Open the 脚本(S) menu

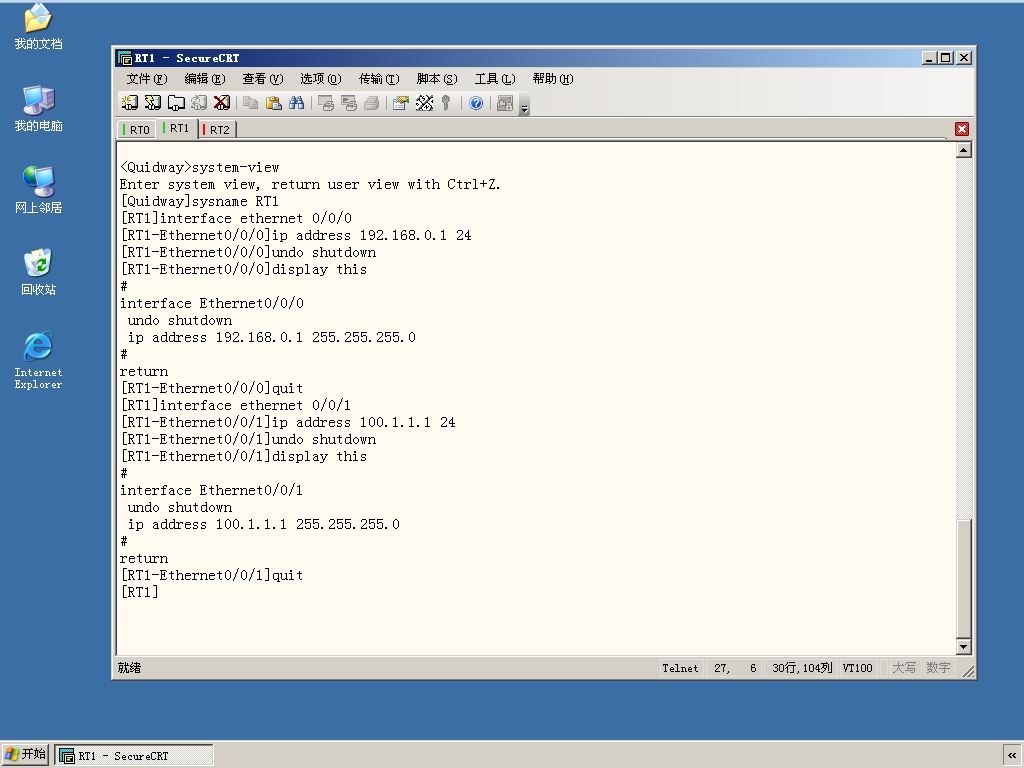pos(437,79)
